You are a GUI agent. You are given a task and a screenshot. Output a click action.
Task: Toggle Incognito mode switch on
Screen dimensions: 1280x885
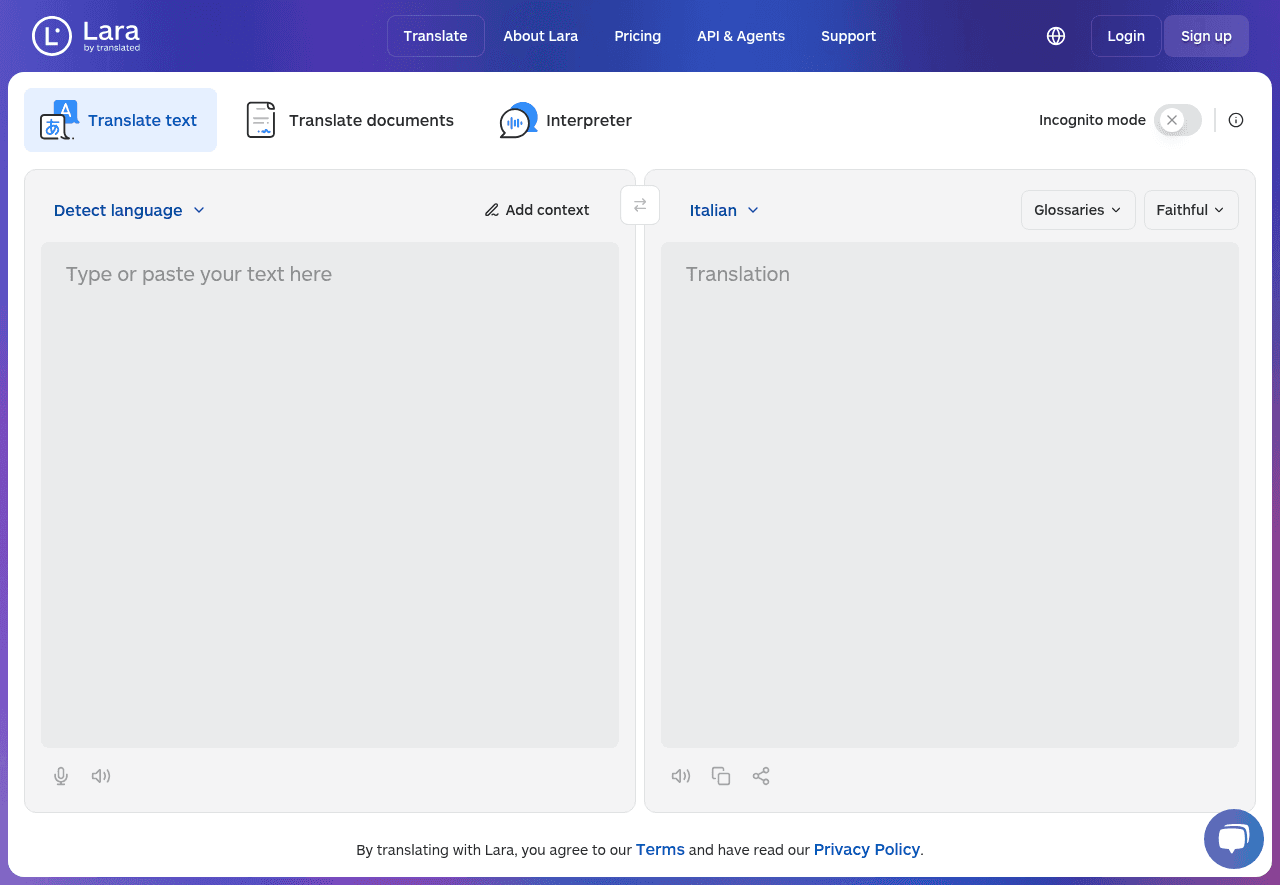(x=1177, y=120)
